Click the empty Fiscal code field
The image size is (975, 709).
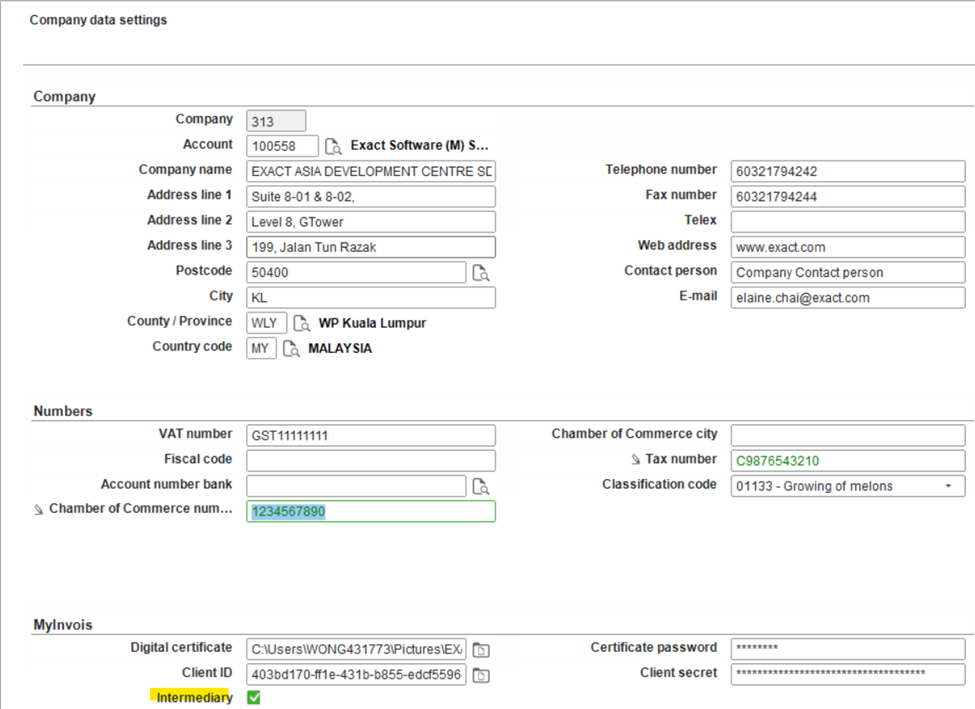coord(371,460)
